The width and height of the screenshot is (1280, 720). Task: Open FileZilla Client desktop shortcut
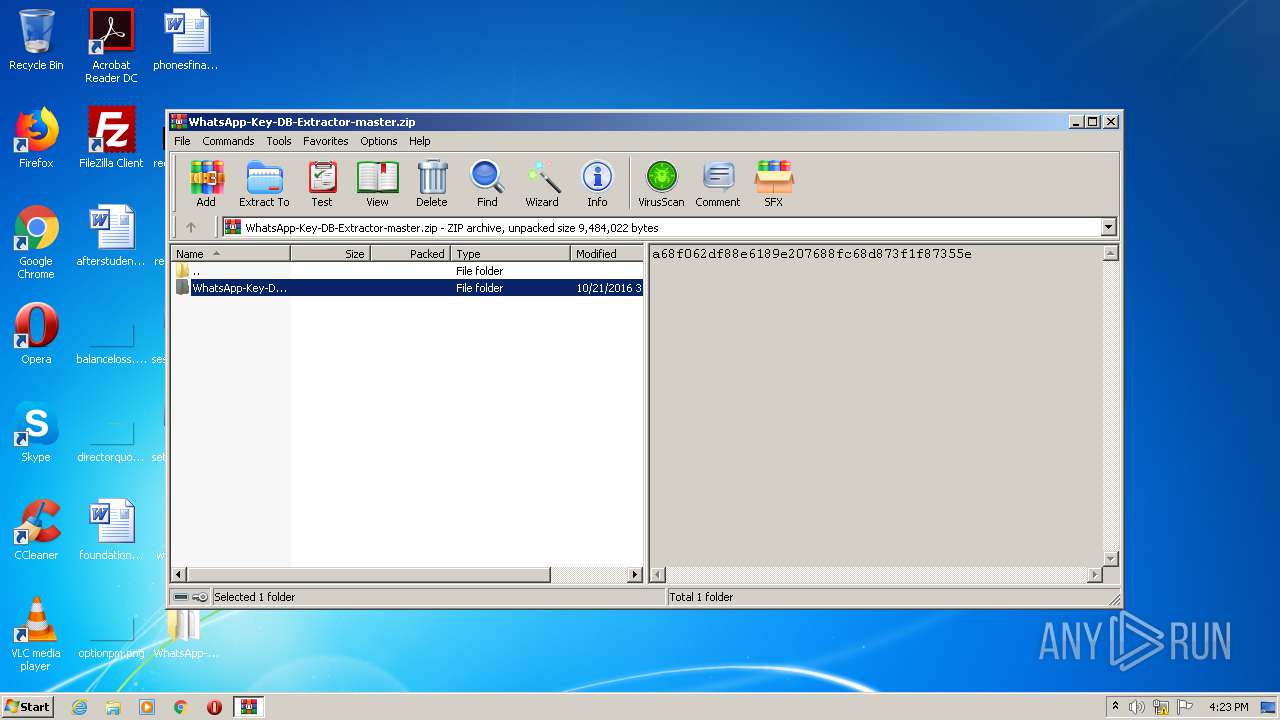click(111, 138)
